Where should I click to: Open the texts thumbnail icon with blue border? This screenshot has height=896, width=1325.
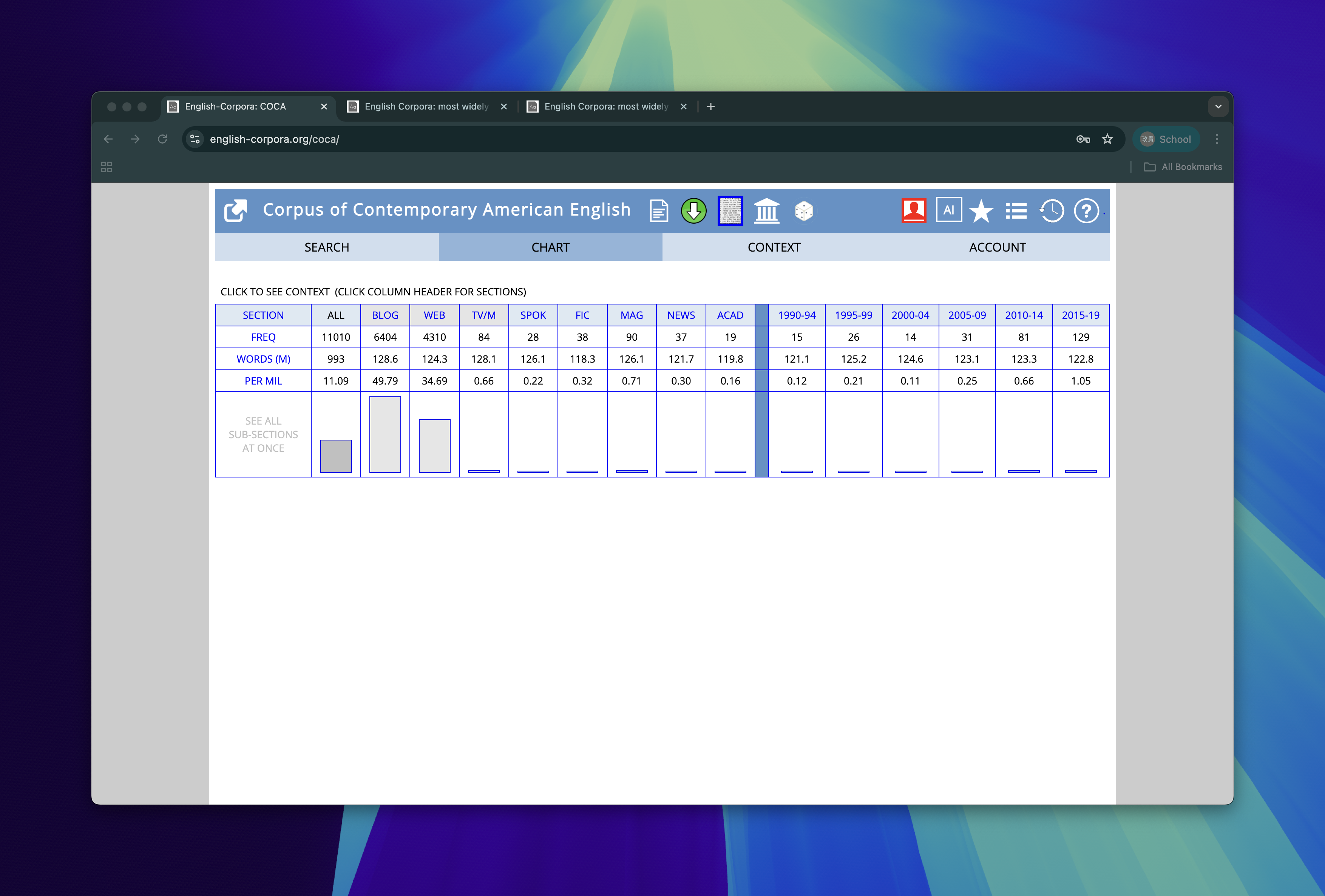730,211
